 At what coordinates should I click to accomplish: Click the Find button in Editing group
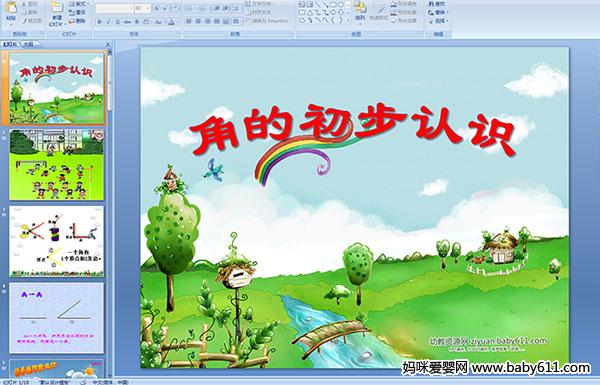click(437, 3)
